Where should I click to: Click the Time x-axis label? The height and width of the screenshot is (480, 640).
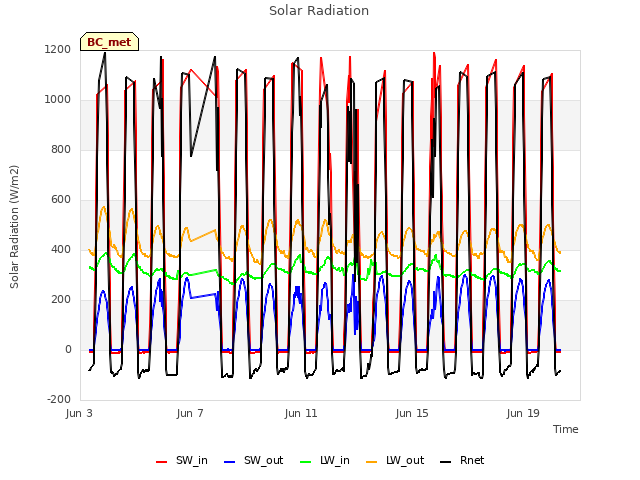pos(566,429)
